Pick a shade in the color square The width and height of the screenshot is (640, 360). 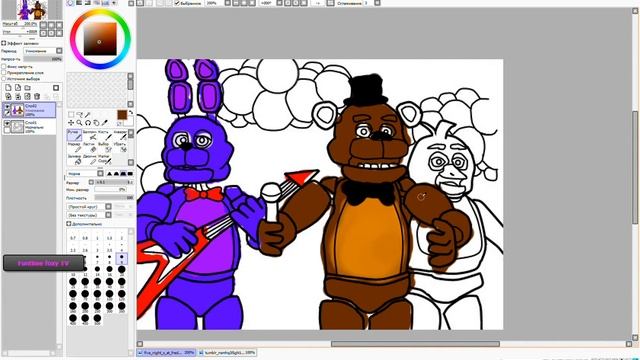[x=100, y=39]
